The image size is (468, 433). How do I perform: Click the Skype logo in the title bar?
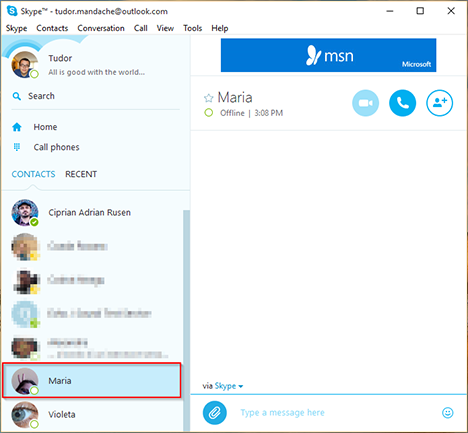[12, 11]
